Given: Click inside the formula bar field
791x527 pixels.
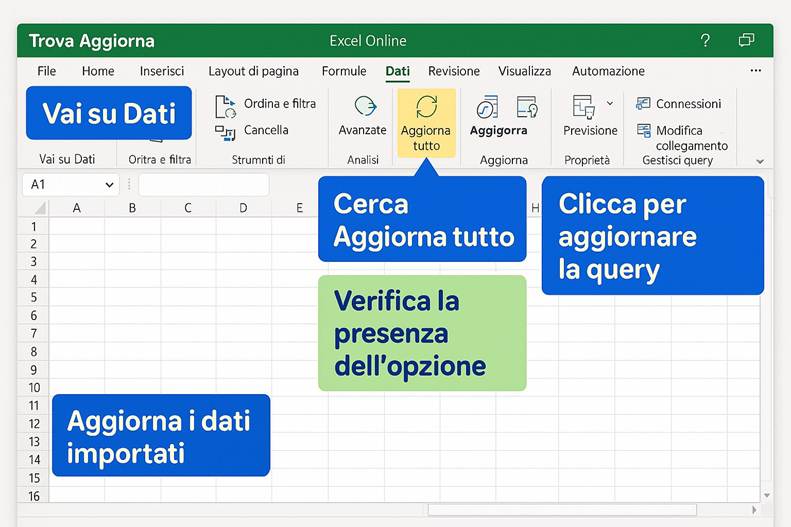Looking at the screenshot, I should [x=204, y=185].
